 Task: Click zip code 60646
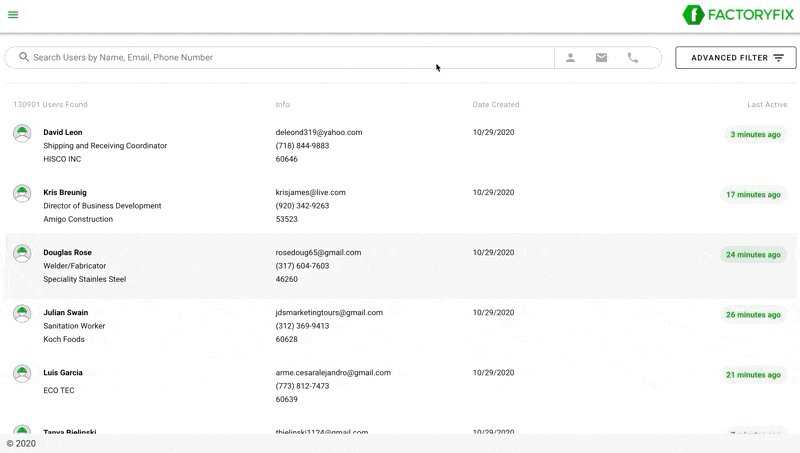[287, 159]
